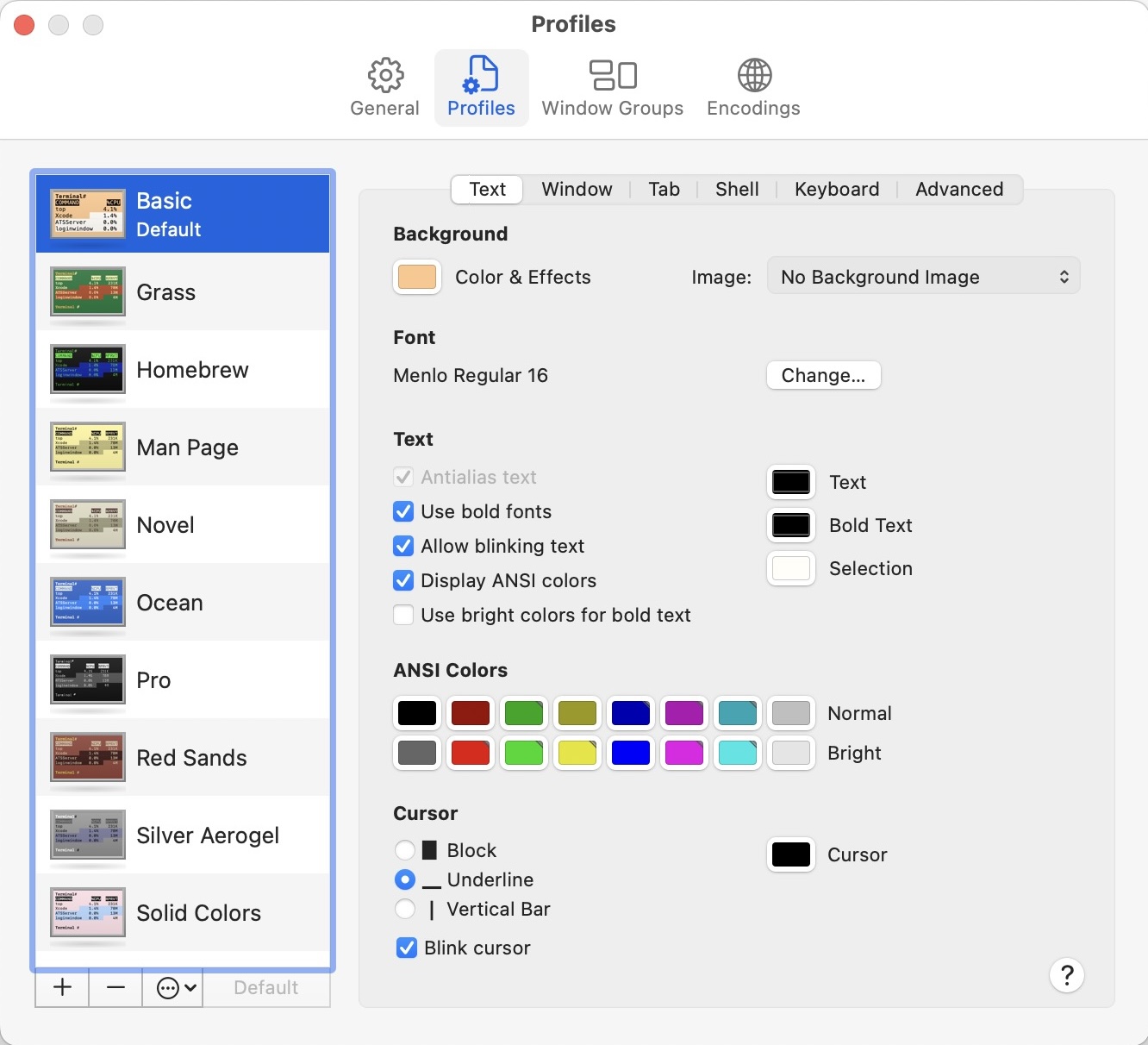This screenshot has width=1148, height=1045.
Task: Open the Background Color & Effects swatch
Action: coord(417,278)
